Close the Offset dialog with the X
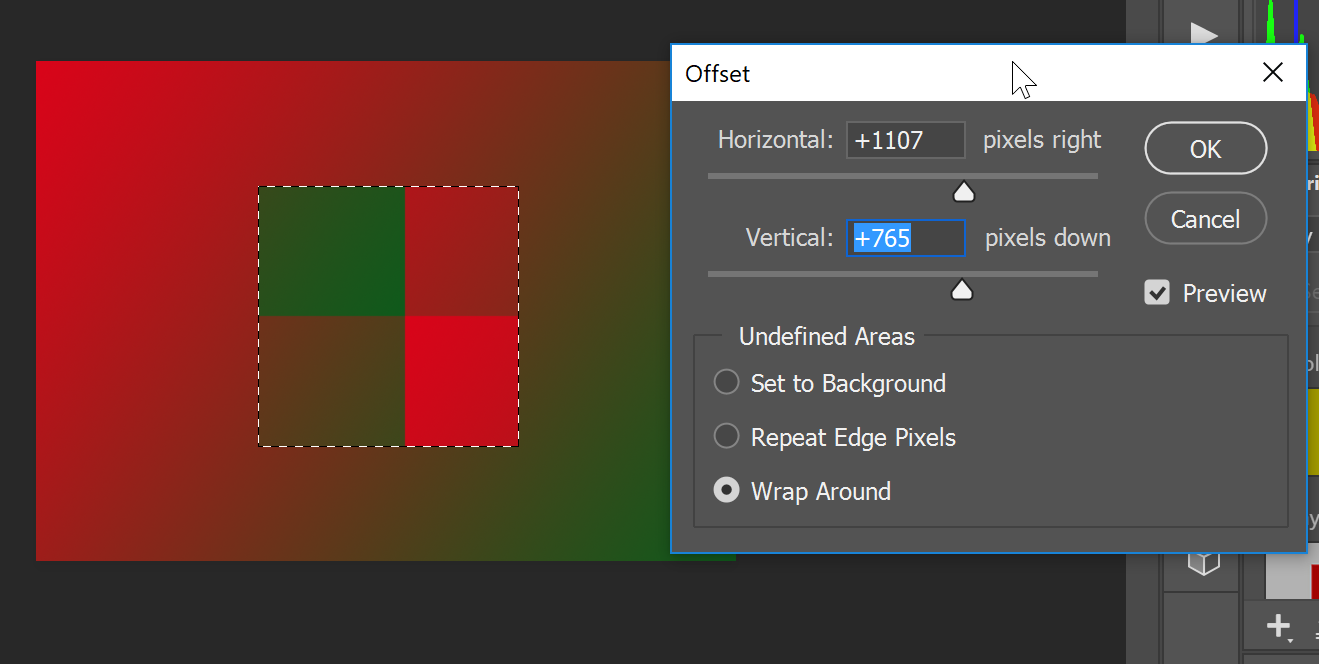The width and height of the screenshot is (1319, 664). (1272, 72)
